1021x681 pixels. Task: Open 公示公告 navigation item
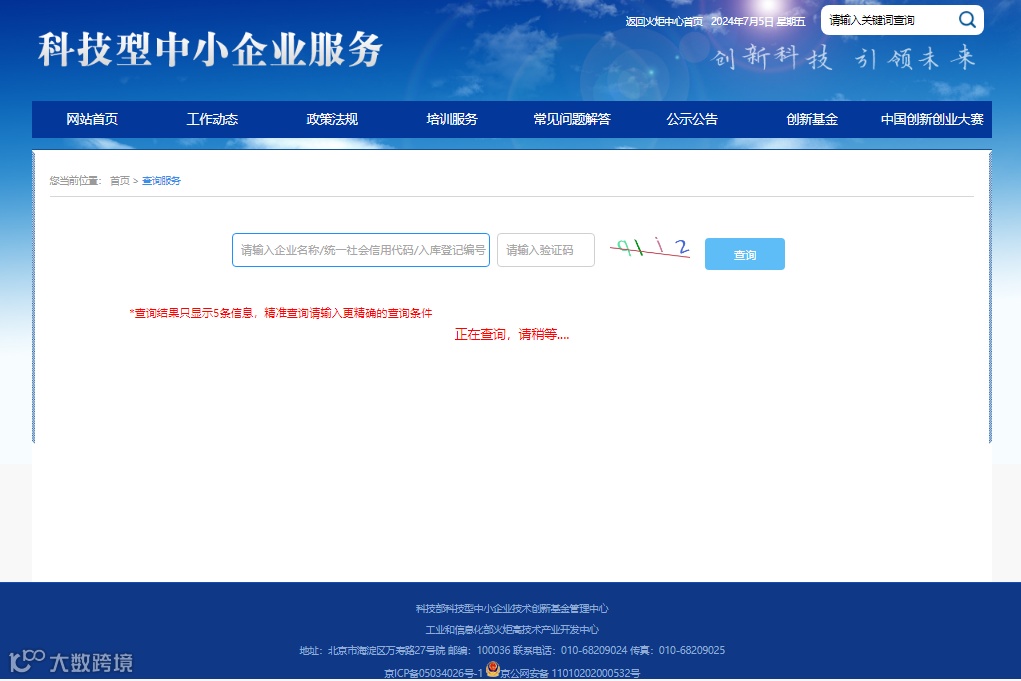692,119
